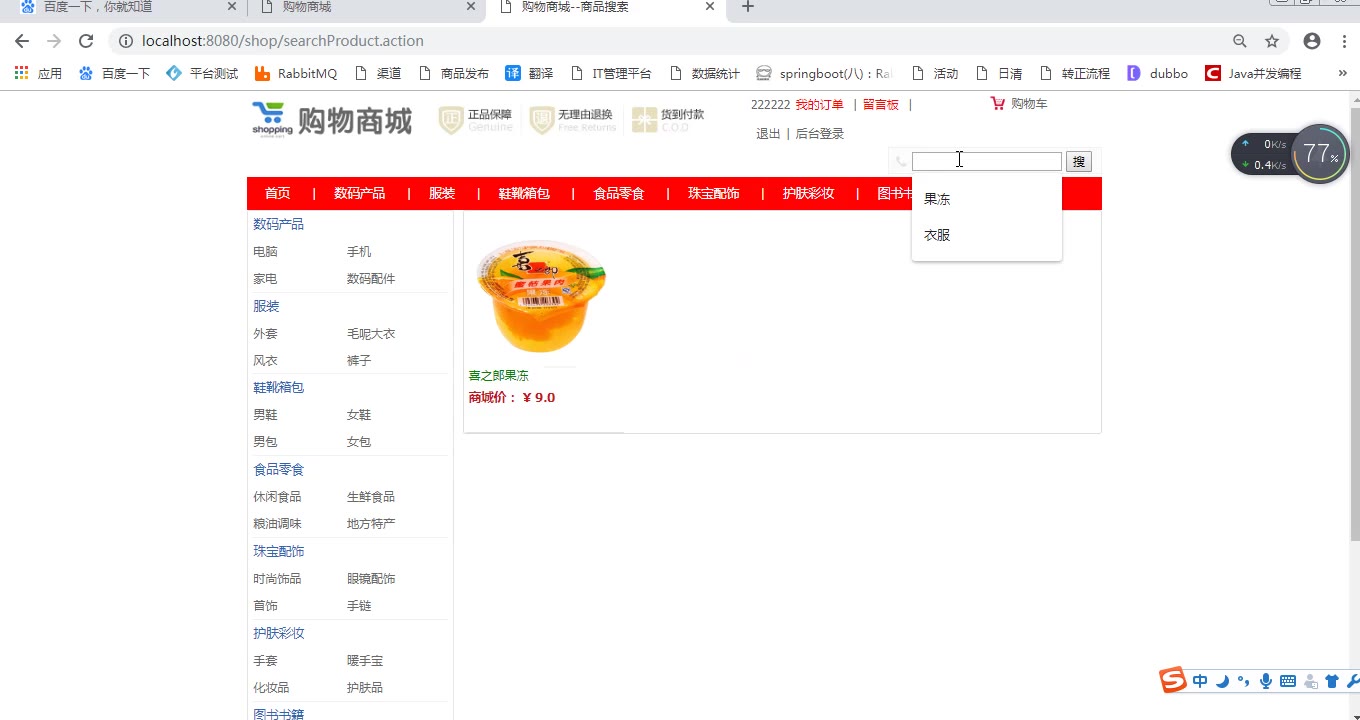Click the Sogou input method S icon
The width and height of the screenshot is (1360, 720).
coord(1173,680)
